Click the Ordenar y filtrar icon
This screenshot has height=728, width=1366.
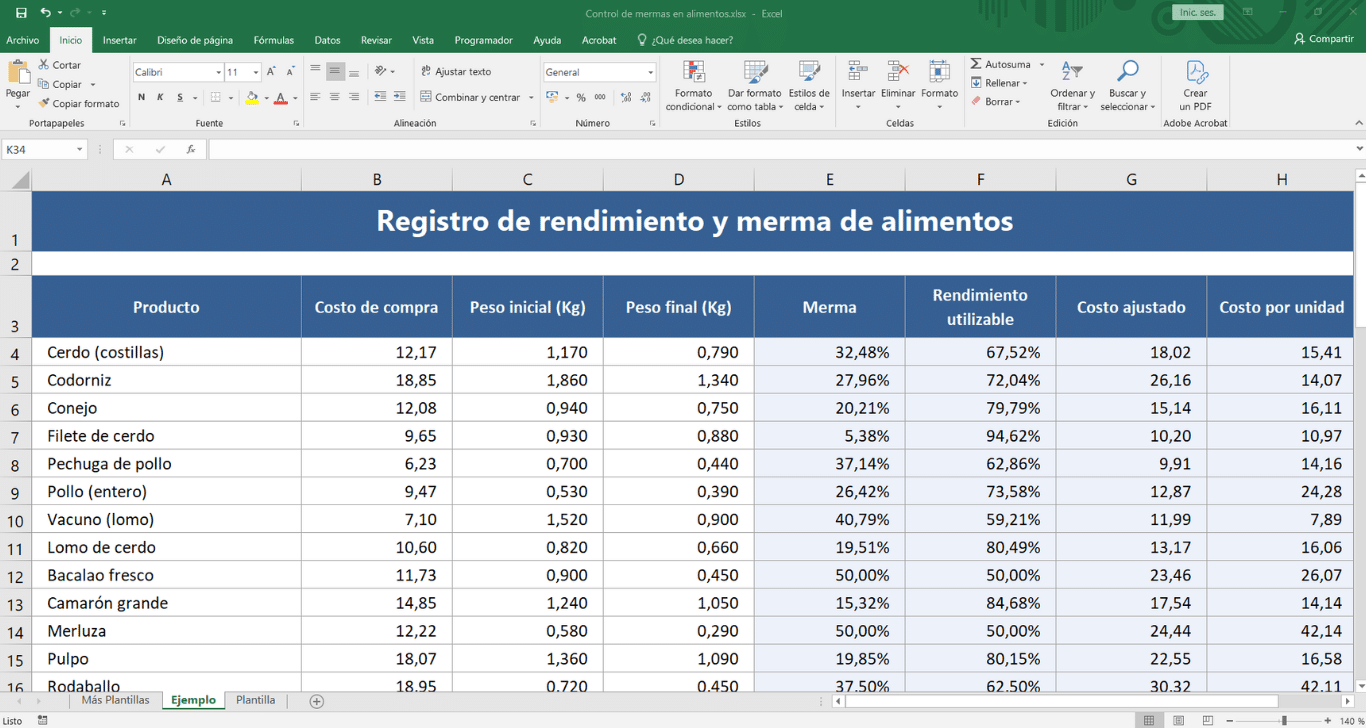pyautogui.click(x=1072, y=72)
